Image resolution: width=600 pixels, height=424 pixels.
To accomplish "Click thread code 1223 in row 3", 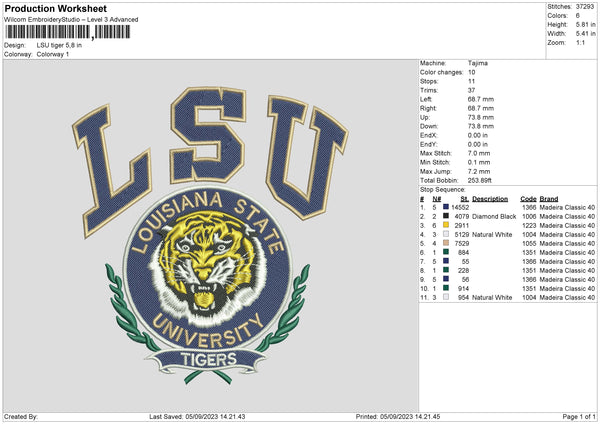I will coord(529,225).
